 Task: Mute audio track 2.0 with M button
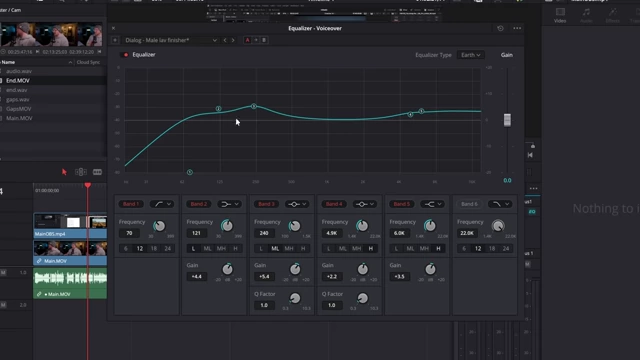click(3, 305)
